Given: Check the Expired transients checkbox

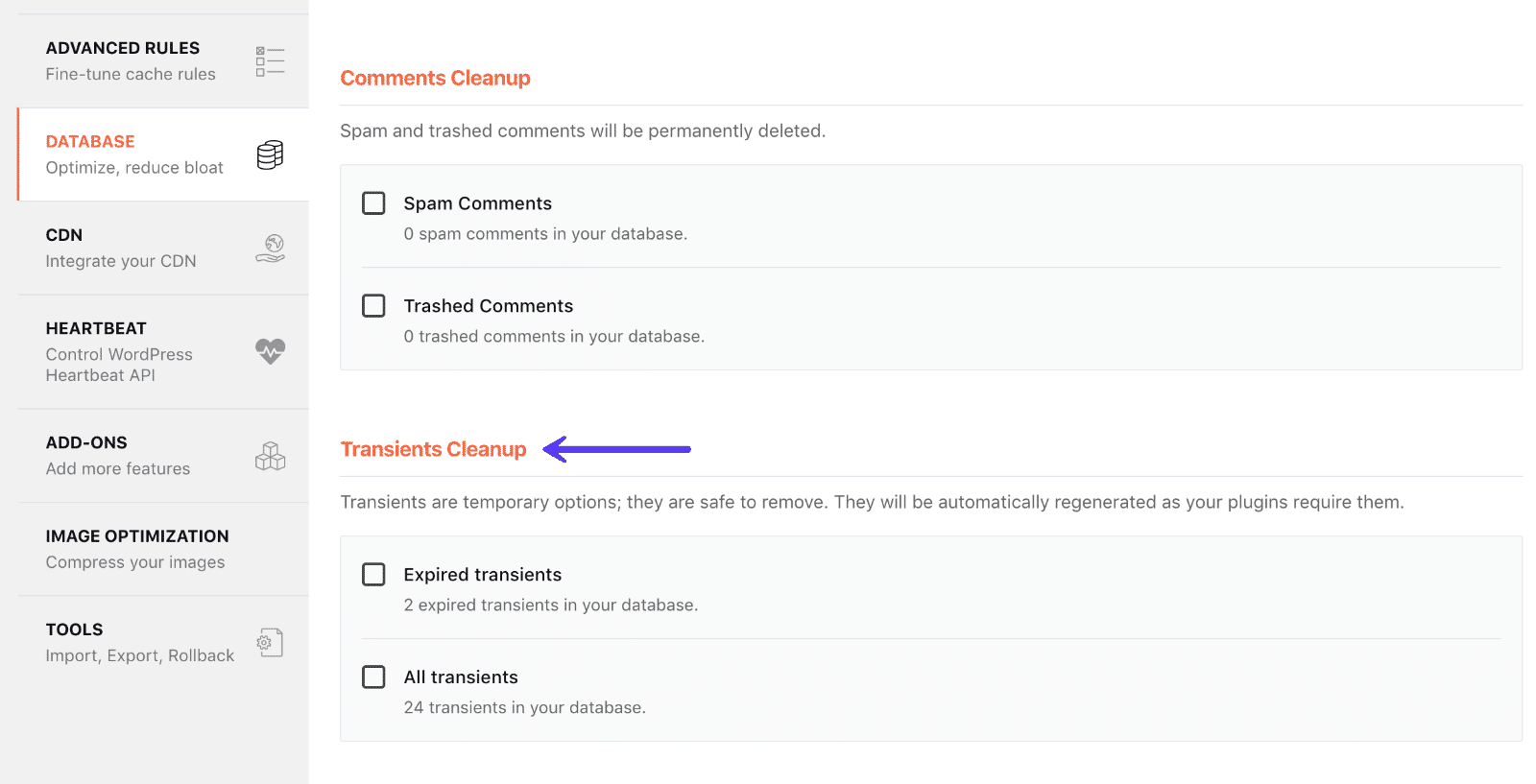Looking at the screenshot, I should (373, 574).
